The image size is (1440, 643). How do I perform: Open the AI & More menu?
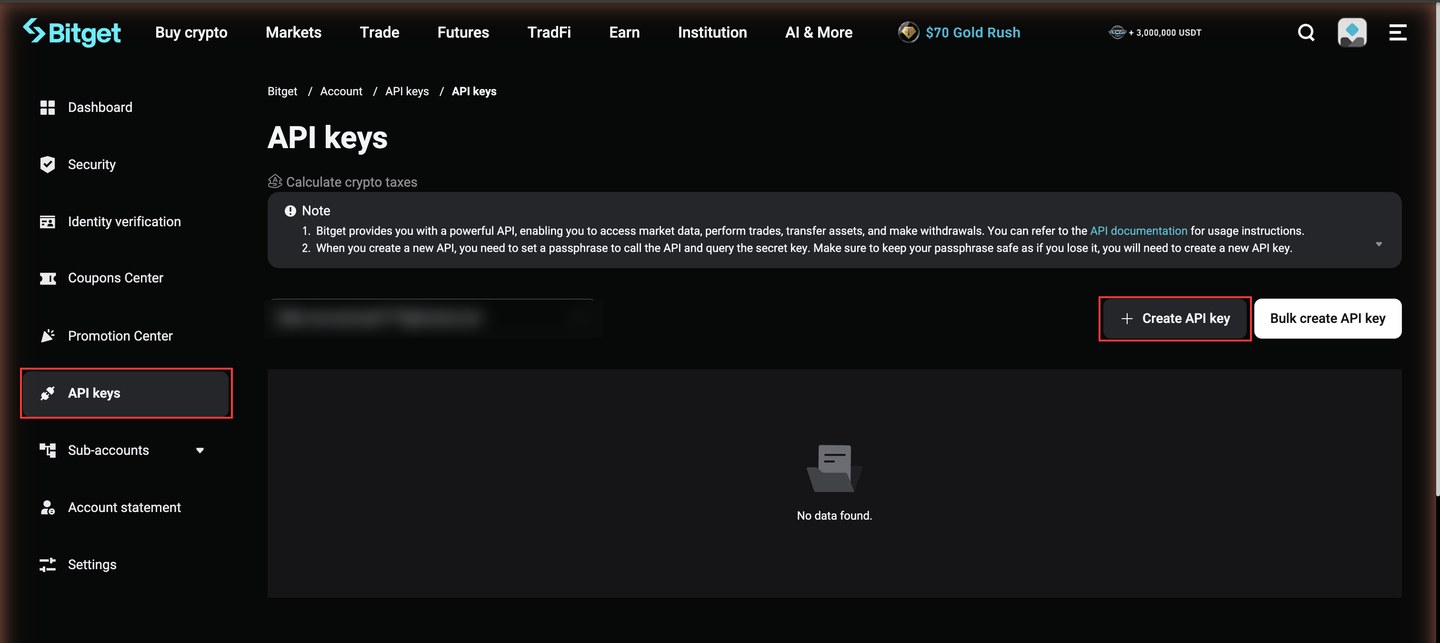[819, 32]
